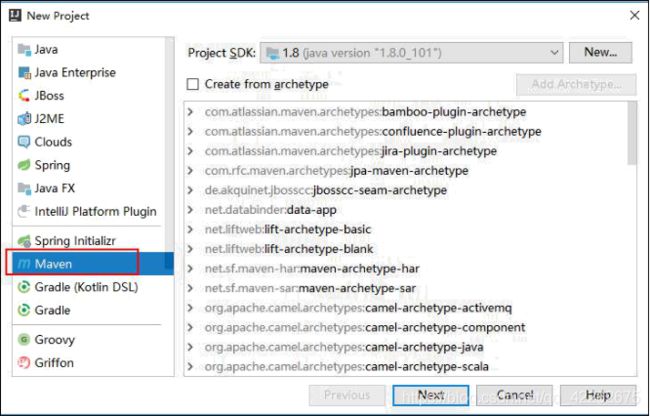Select Gradle (Kotlin DSL) project type

click(x=88, y=287)
